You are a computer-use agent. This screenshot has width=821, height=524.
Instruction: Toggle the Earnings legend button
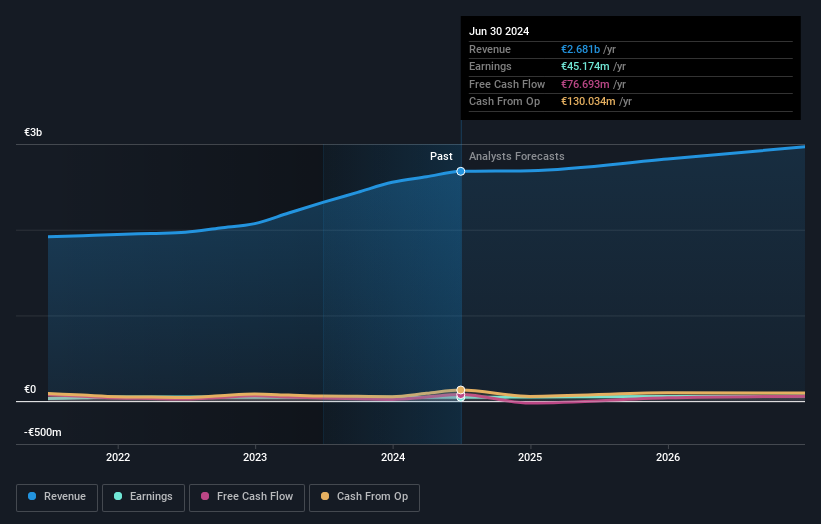click(x=143, y=497)
